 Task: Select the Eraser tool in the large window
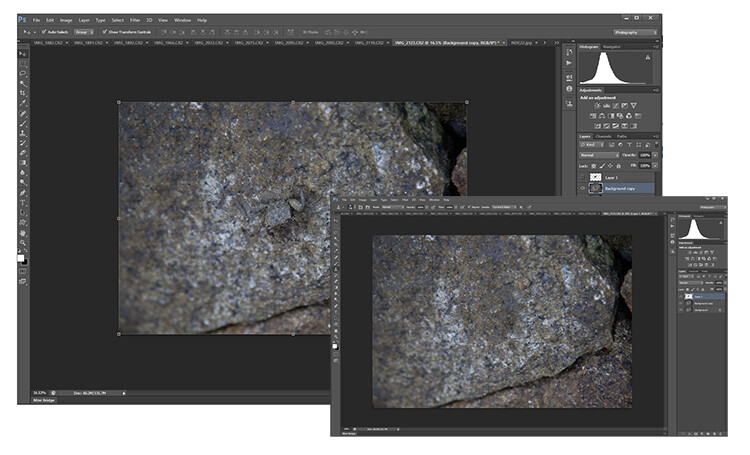tap(22, 153)
